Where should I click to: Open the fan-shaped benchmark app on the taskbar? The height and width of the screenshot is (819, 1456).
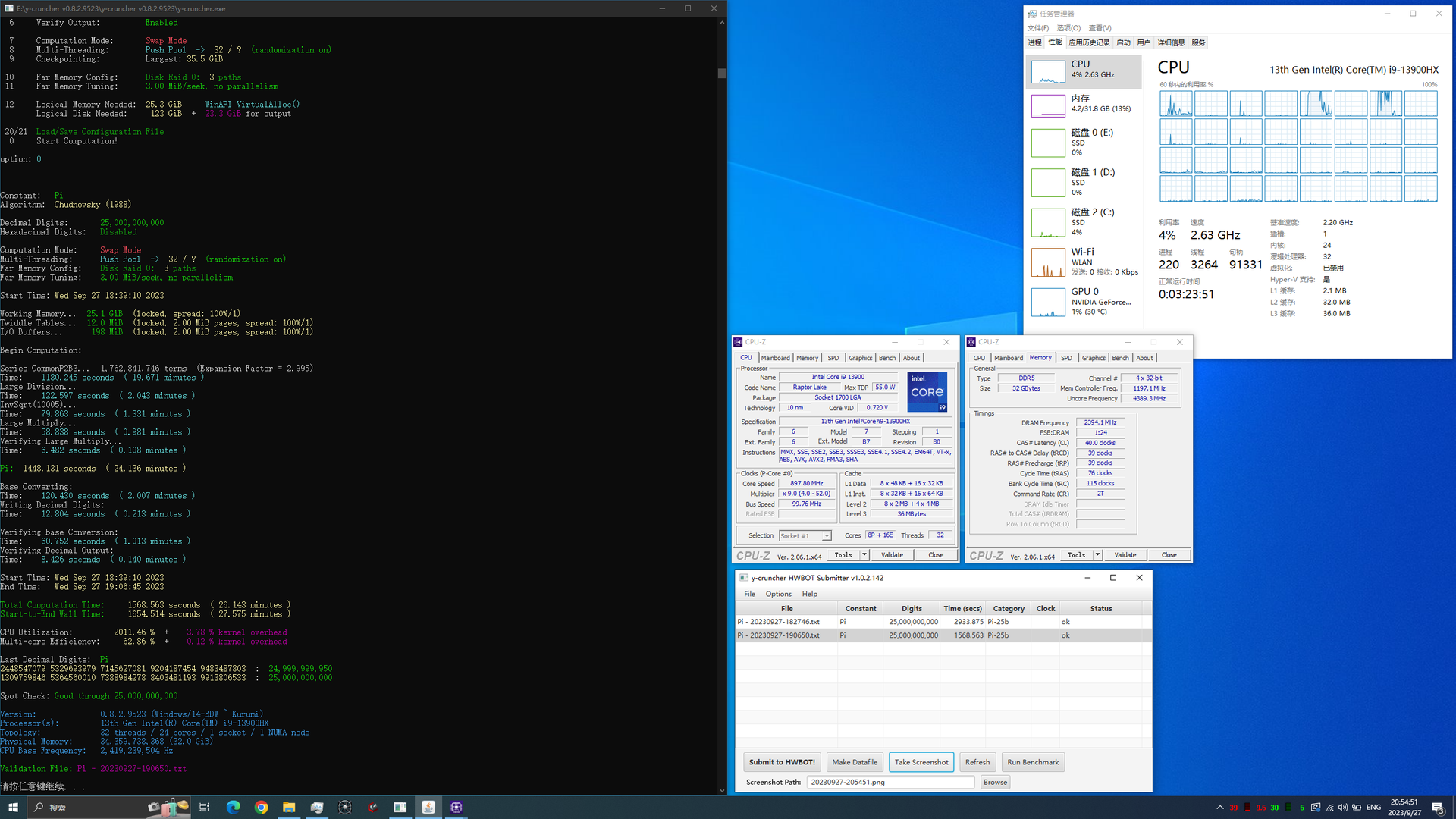click(x=345, y=807)
